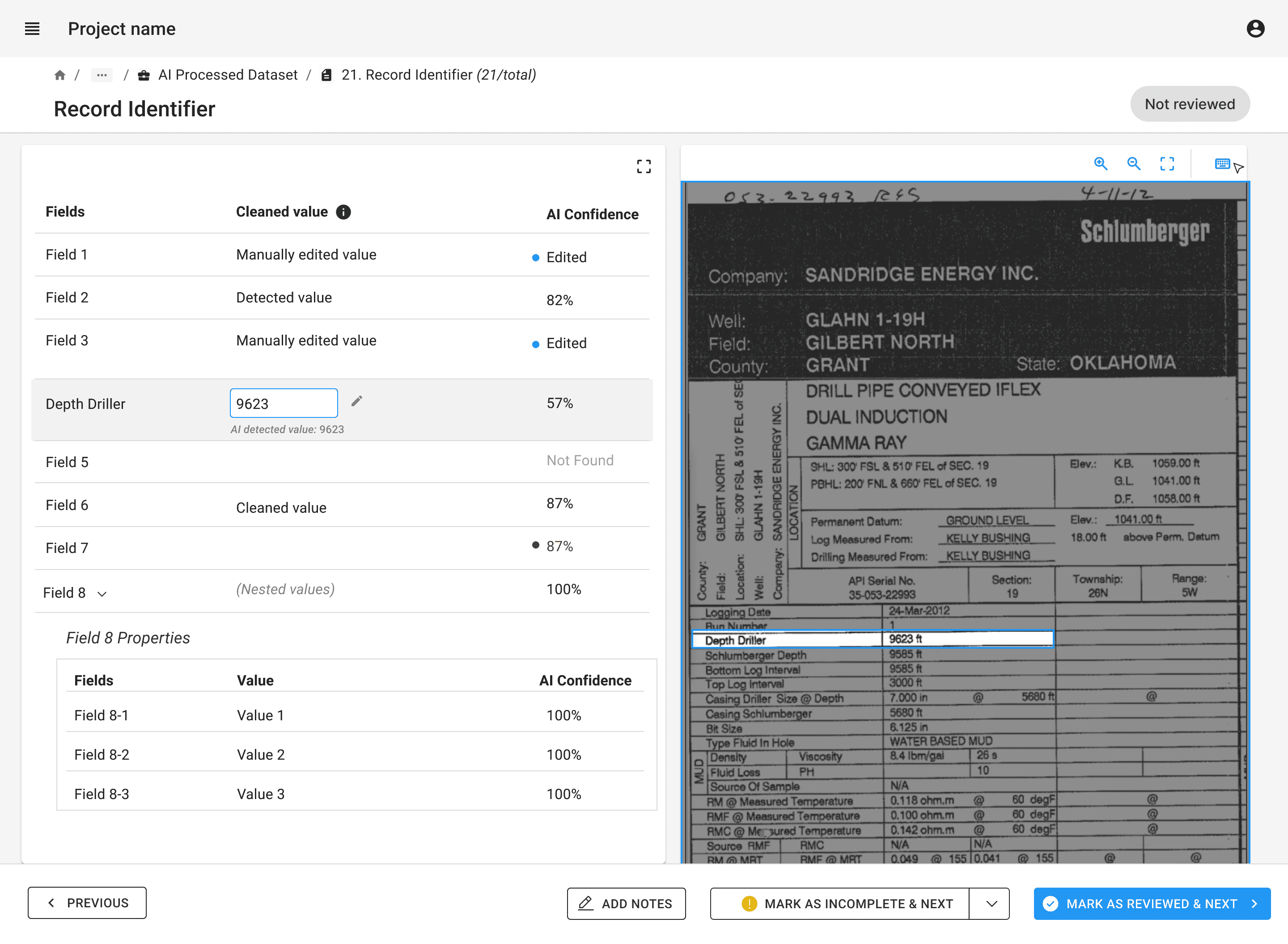The height and width of the screenshot is (944, 1288).
Task: Expand the collapsed breadcrumb ellipsis
Action: pyautogui.click(x=102, y=75)
